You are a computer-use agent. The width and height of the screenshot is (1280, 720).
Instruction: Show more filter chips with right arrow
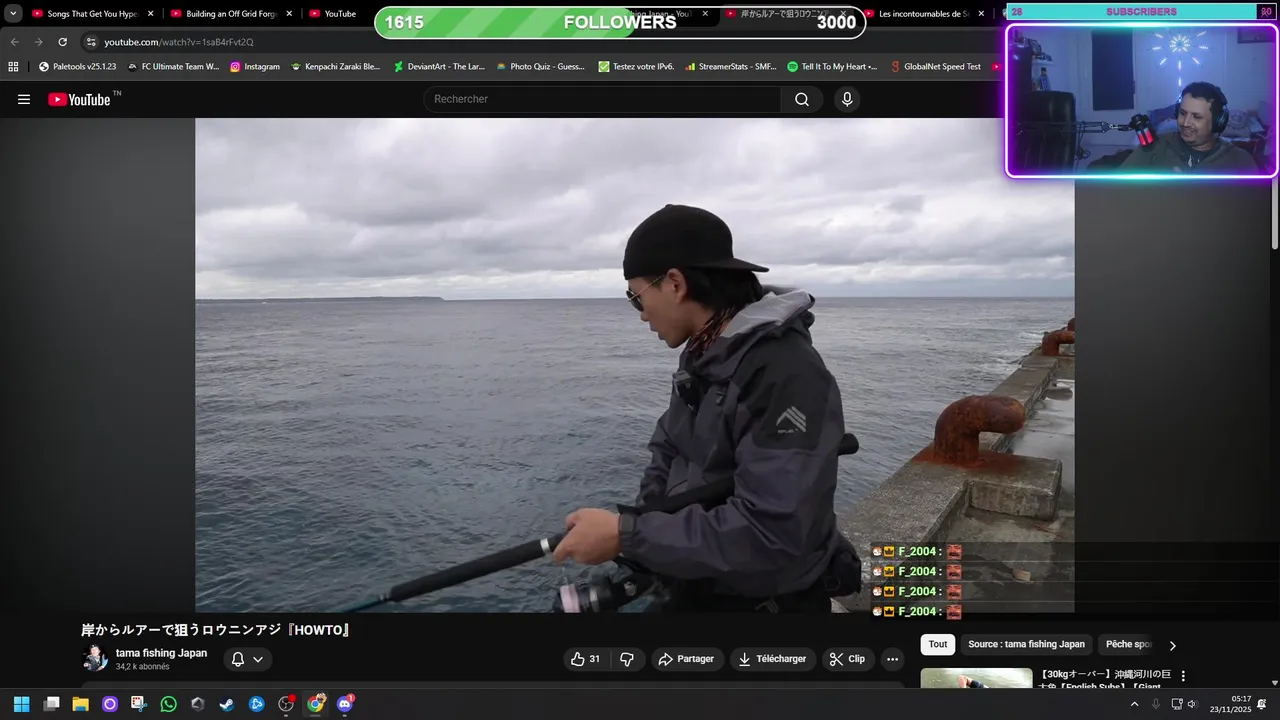[x=1173, y=645]
